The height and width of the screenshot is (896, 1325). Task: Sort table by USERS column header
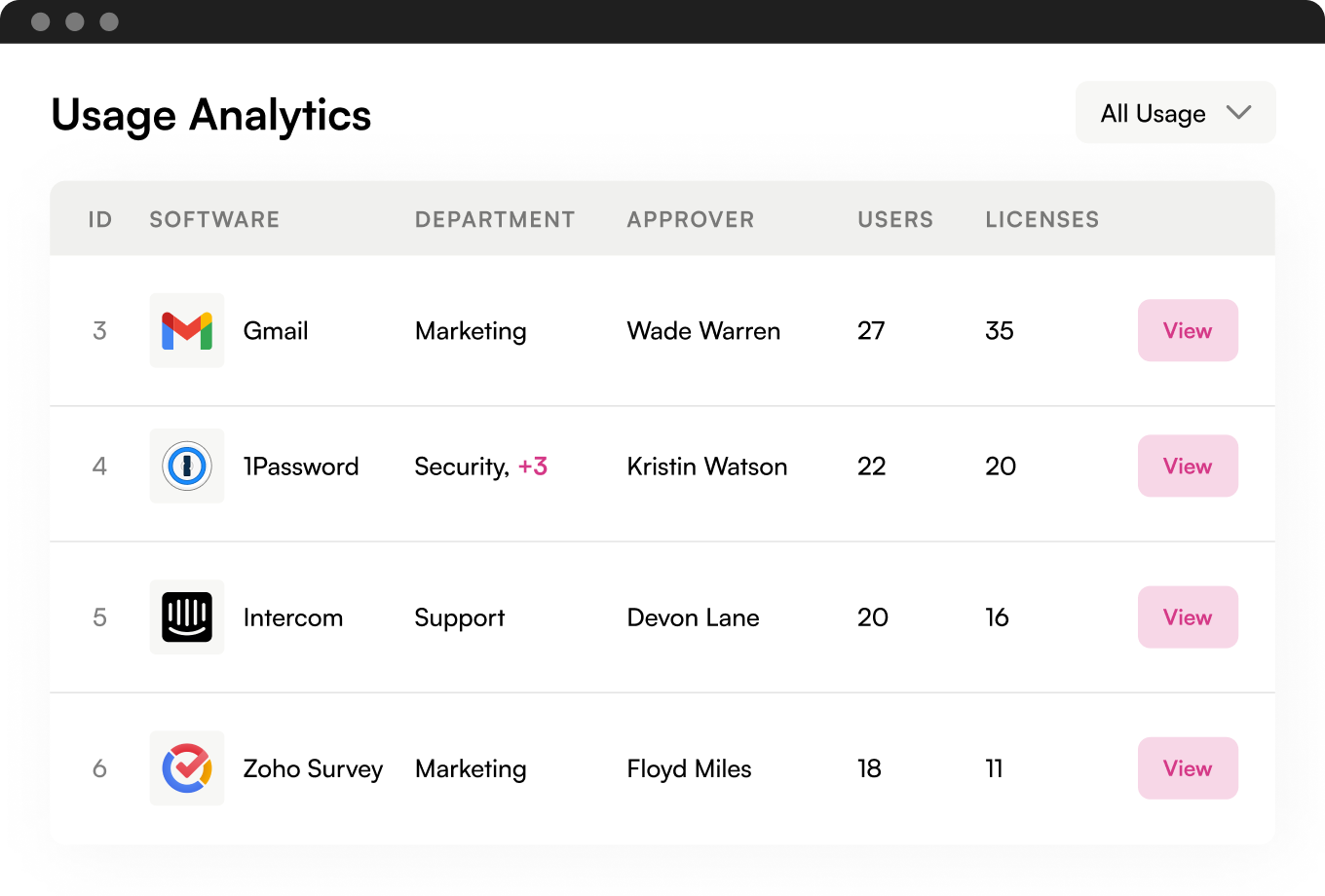click(894, 220)
